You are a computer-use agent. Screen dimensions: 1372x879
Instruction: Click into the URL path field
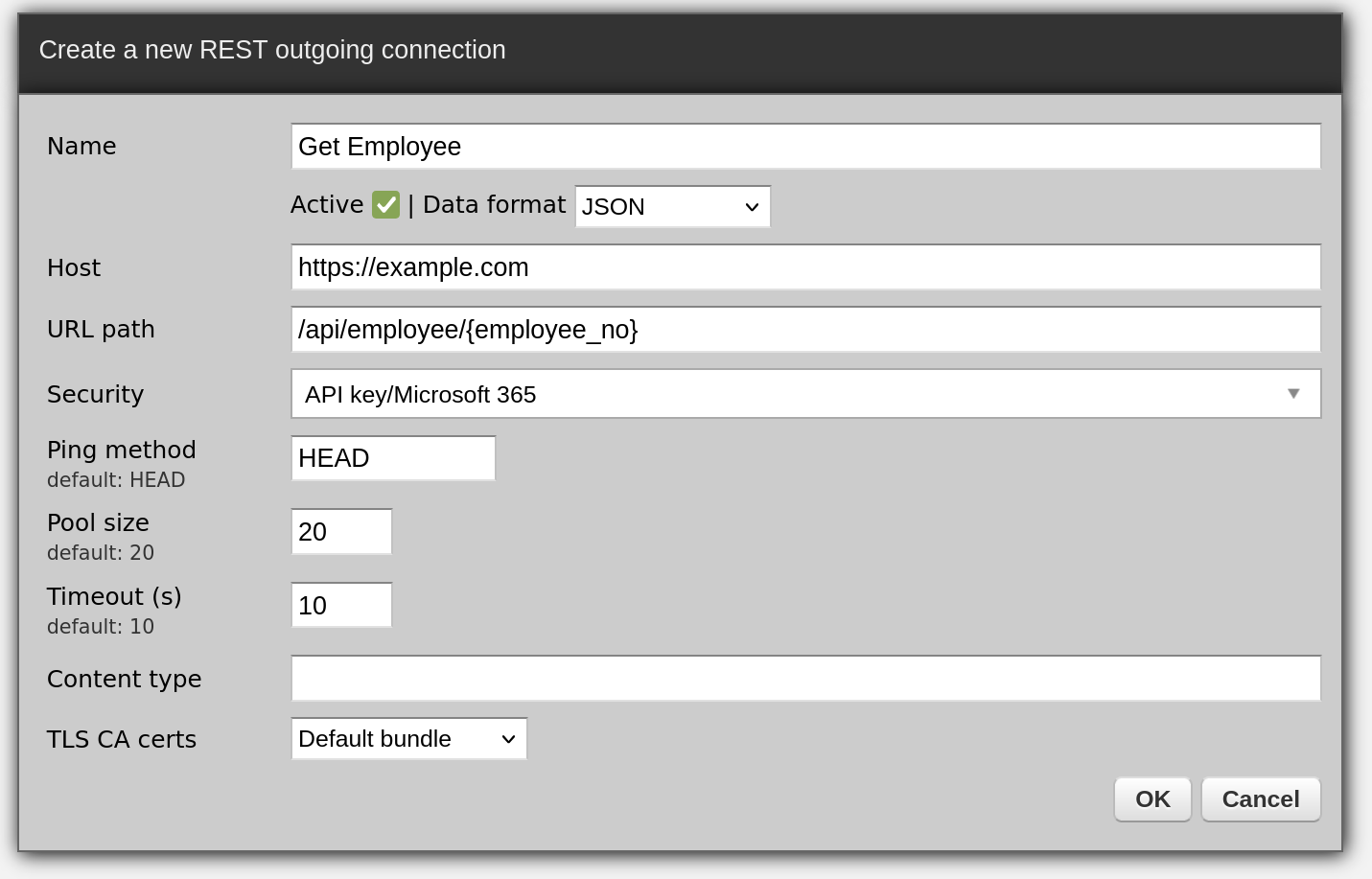(805, 330)
